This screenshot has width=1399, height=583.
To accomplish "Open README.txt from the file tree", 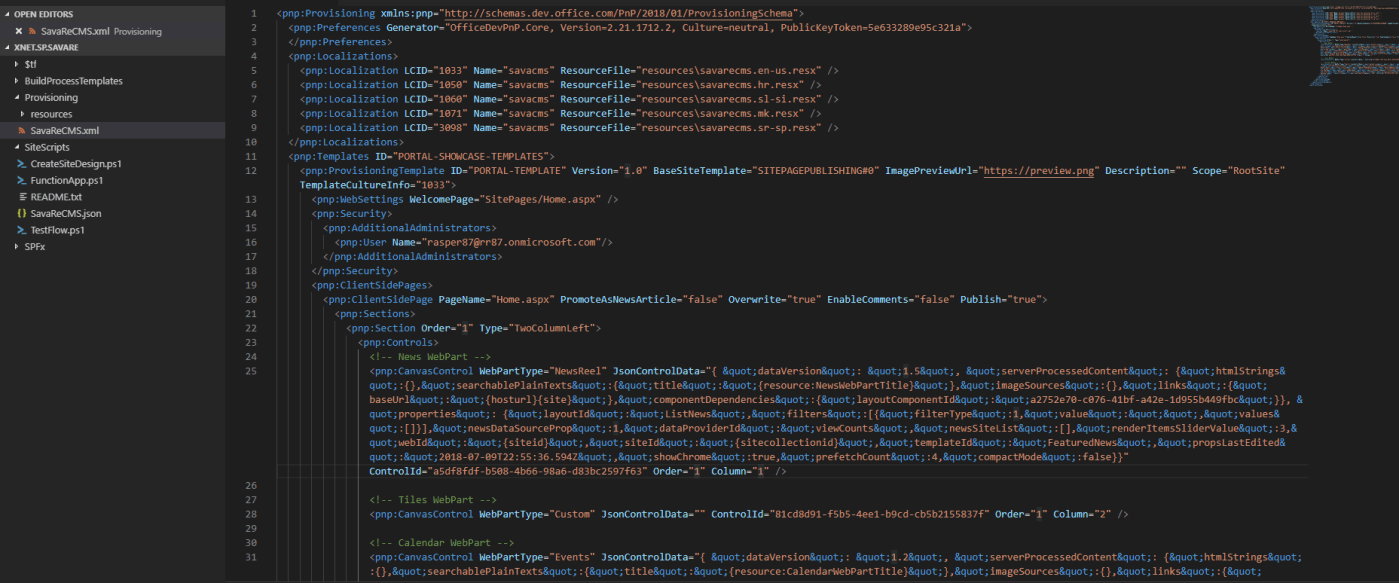I will tap(56, 196).
